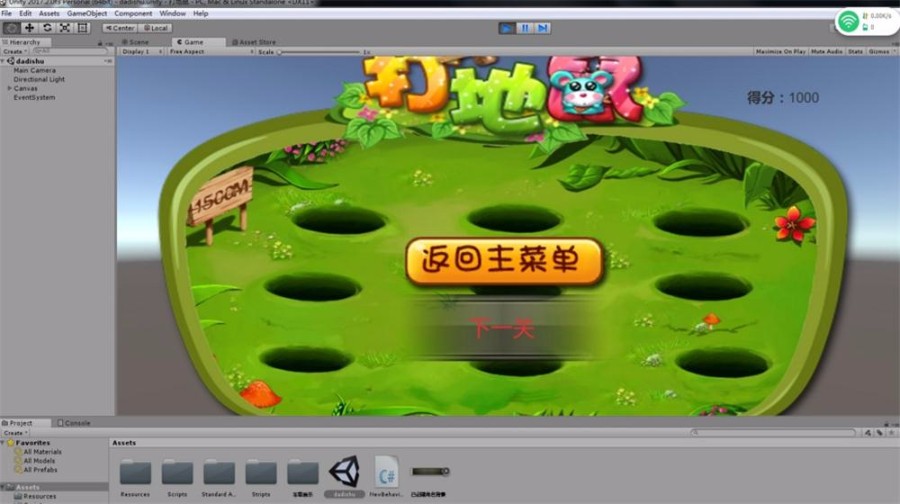900x504 pixels.
Task: Click the green WiFi speed widget
Action: tap(866, 22)
